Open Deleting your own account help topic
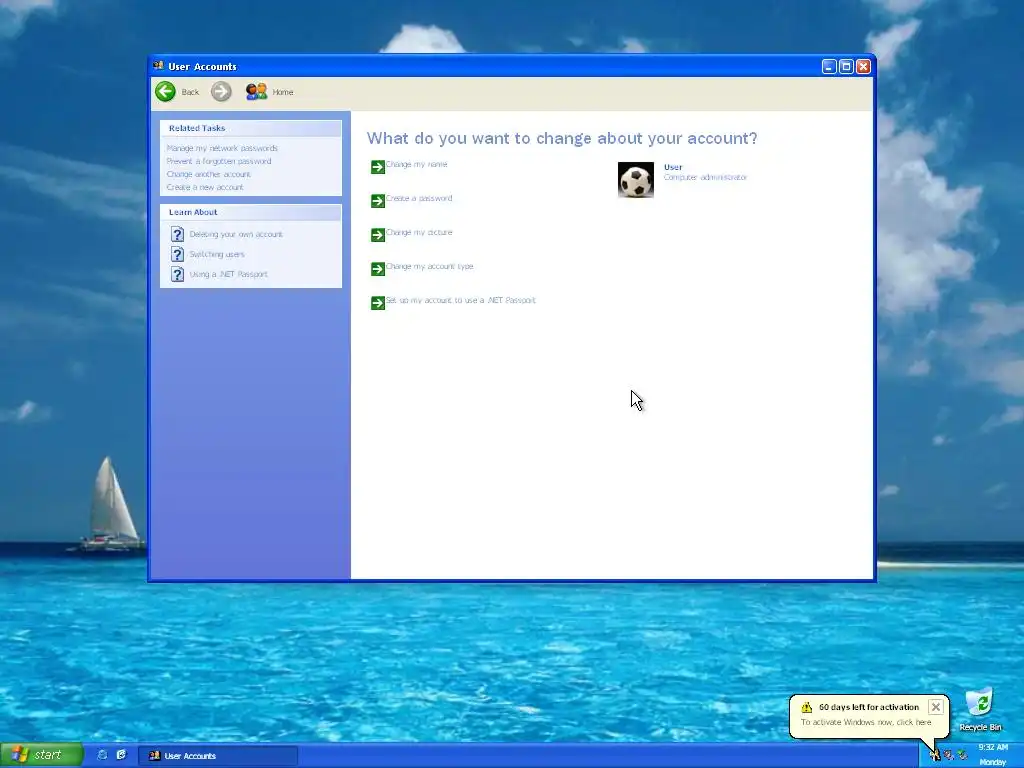Image resolution: width=1024 pixels, height=768 pixels. pos(236,234)
